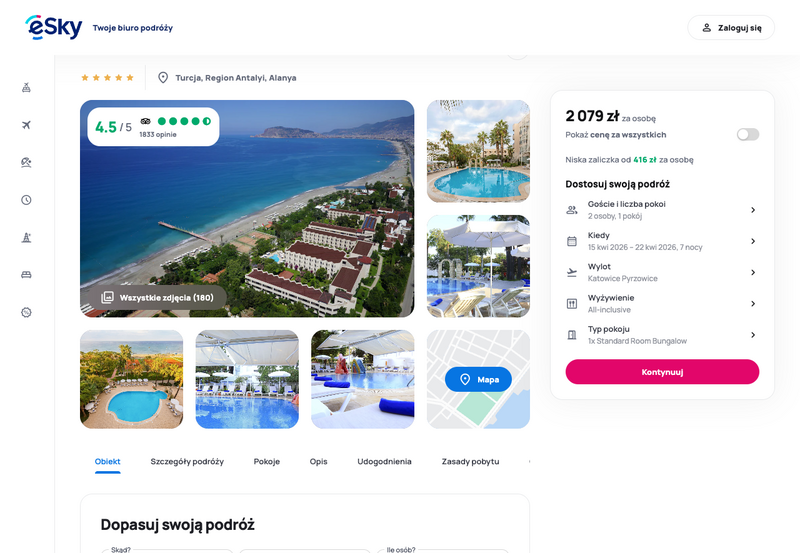Click the Kontynuuj button
The height and width of the screenshot is (553, 800).
662,372
